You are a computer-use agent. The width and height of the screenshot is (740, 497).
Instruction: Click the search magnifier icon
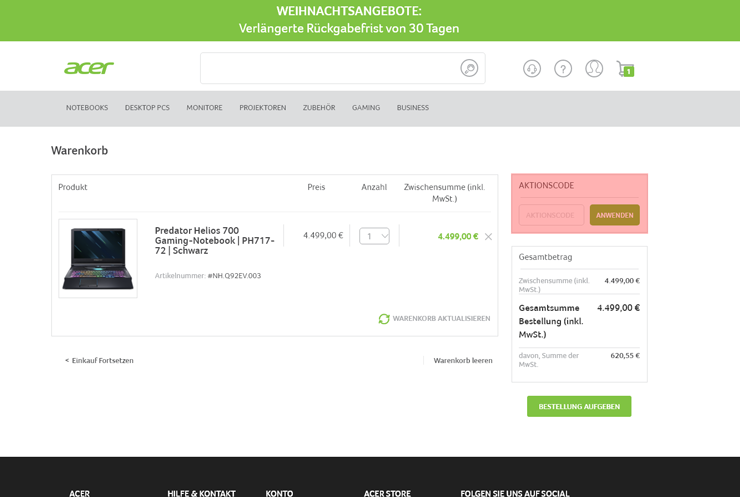point(469,68)
